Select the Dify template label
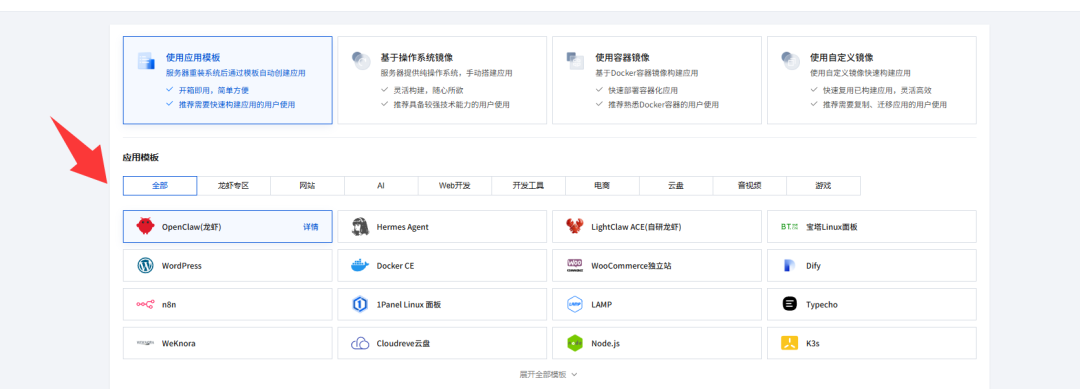The image size is (1080, 389). point(813,265)
